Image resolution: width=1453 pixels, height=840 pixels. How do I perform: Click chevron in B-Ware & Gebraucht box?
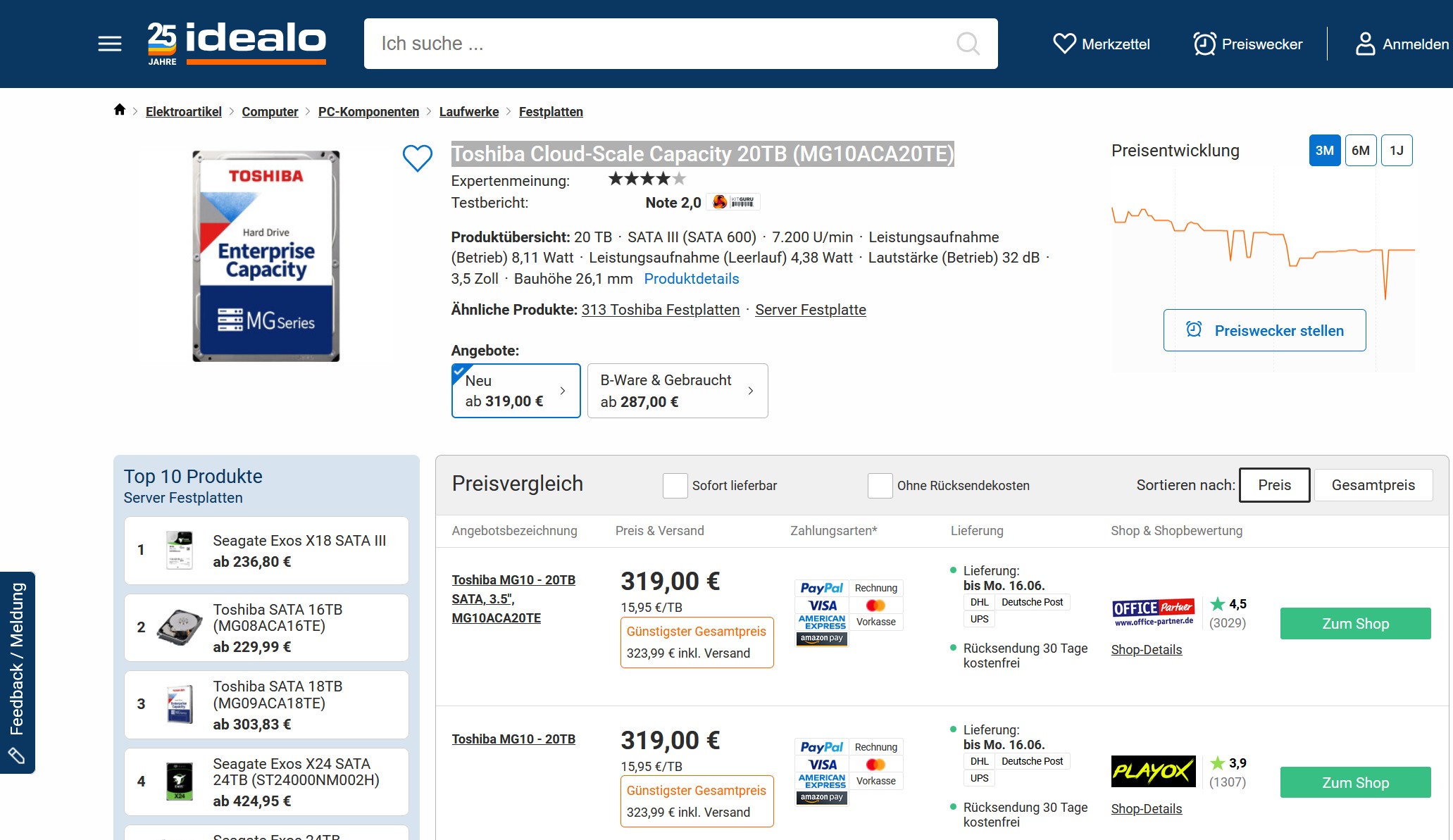pyautogui.click(x=751, y=391)
